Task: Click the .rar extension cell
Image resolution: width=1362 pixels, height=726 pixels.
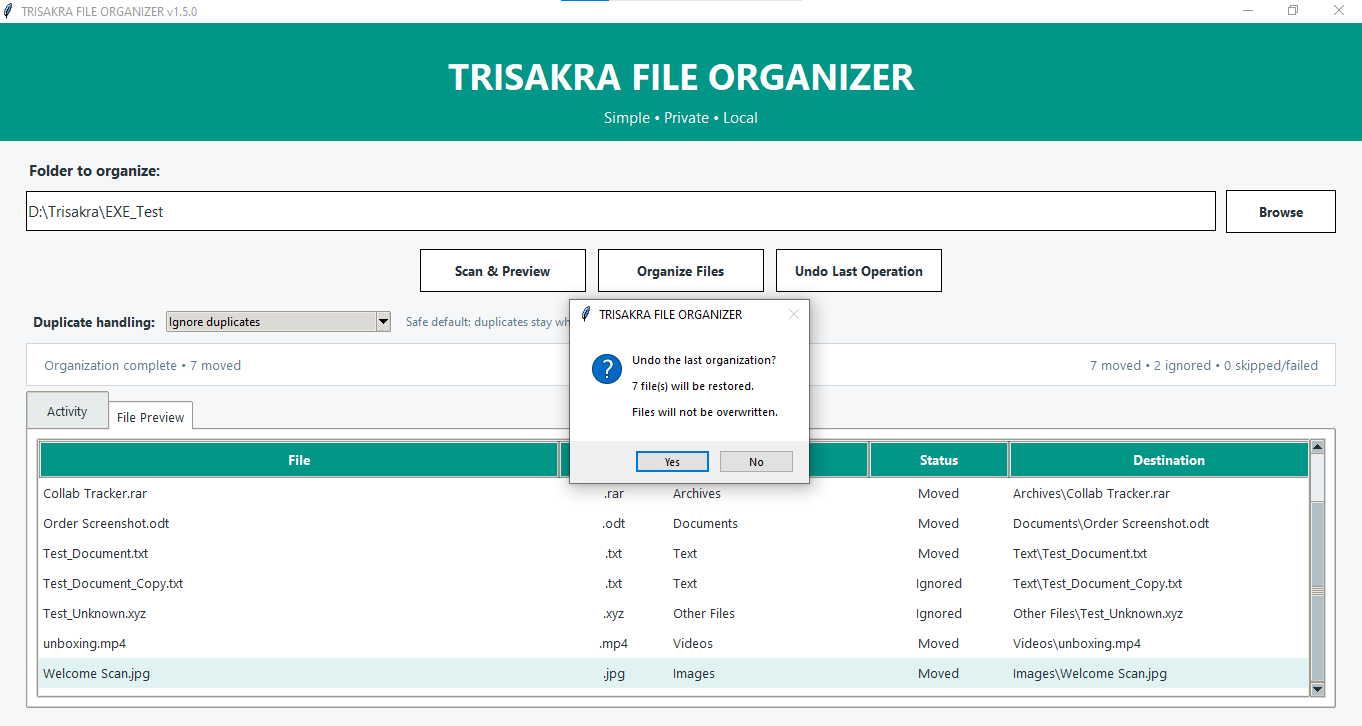Action: click(x=614, y=493)
